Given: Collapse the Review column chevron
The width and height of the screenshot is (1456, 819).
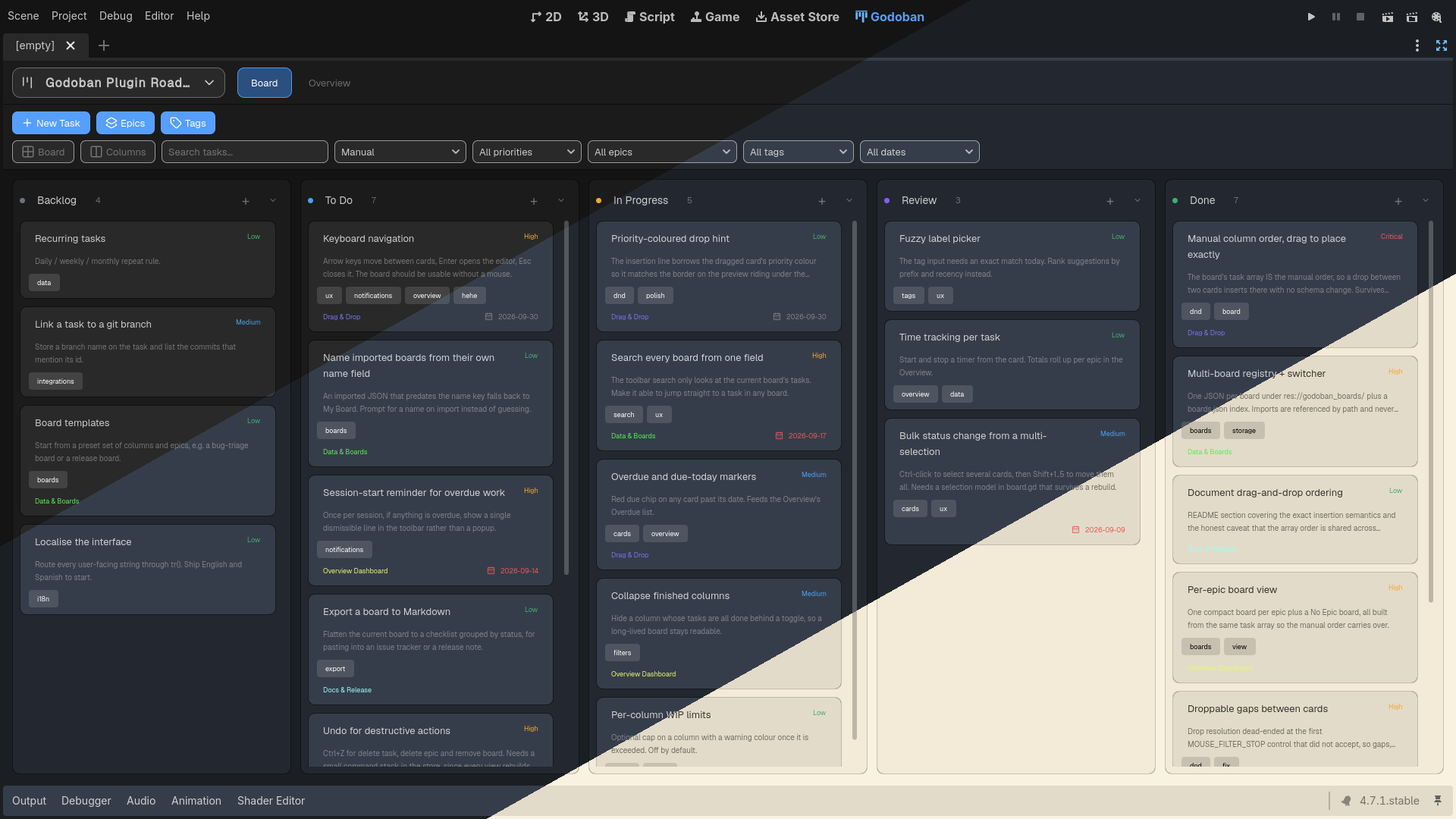Looking at the screenshot, I should (1137, 201).
